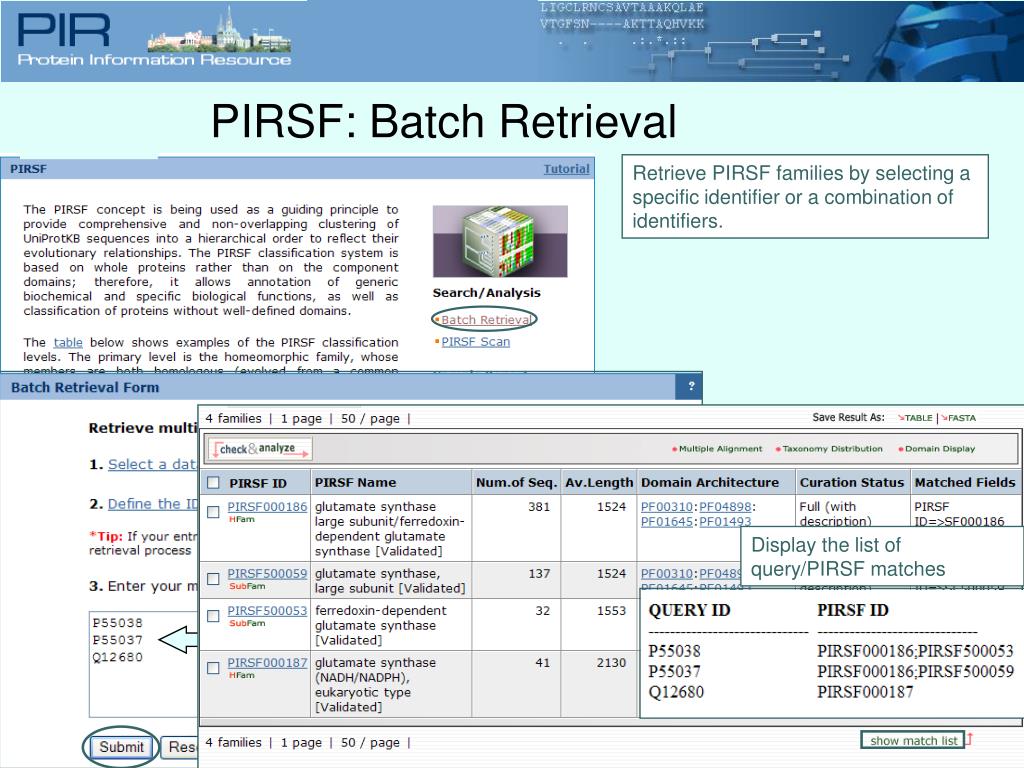Save results as TABLE
Viewport: 1024px width, 768px height.
(916, 418)
